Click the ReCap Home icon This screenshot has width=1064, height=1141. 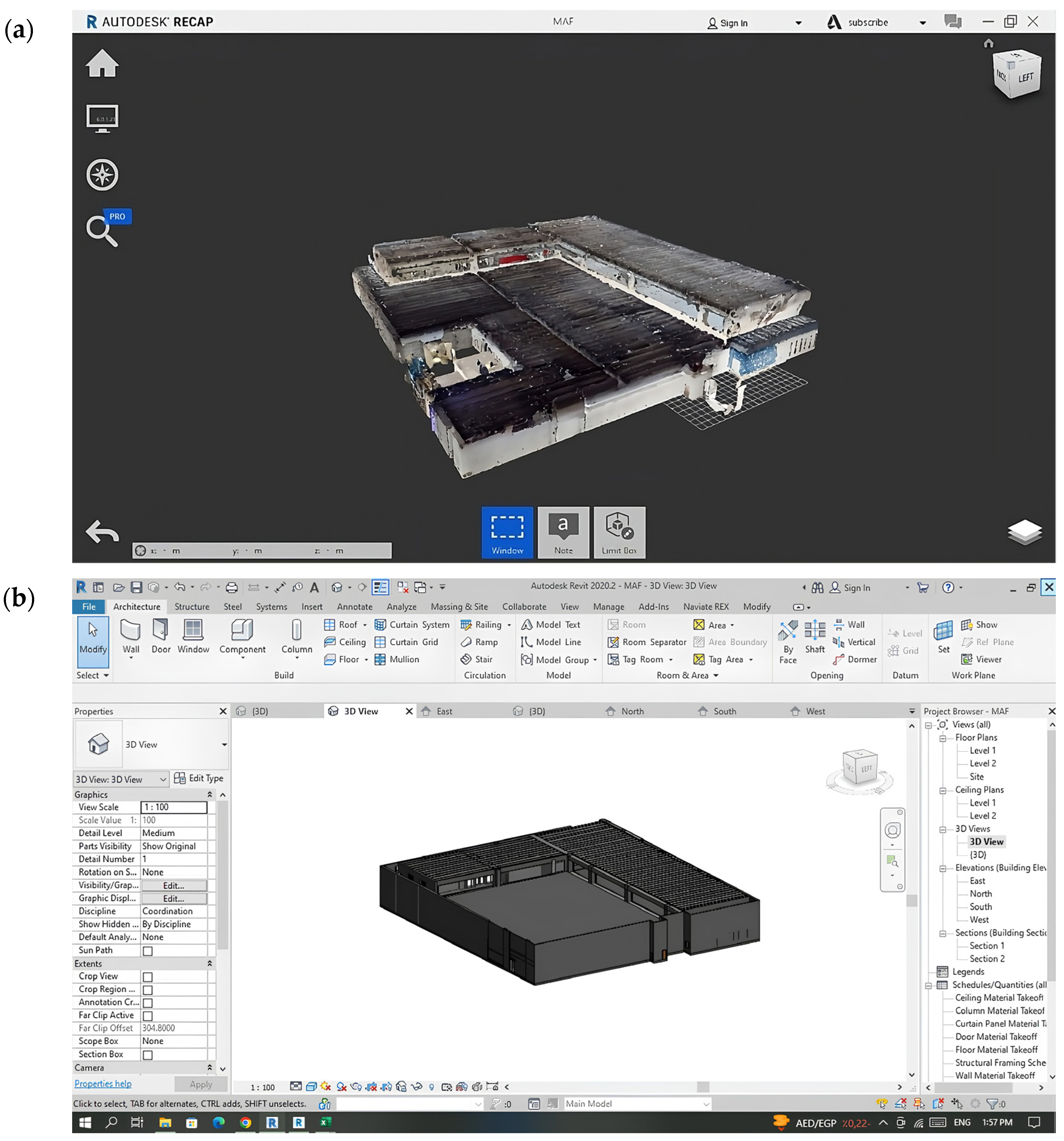click(x=102, y=63)
